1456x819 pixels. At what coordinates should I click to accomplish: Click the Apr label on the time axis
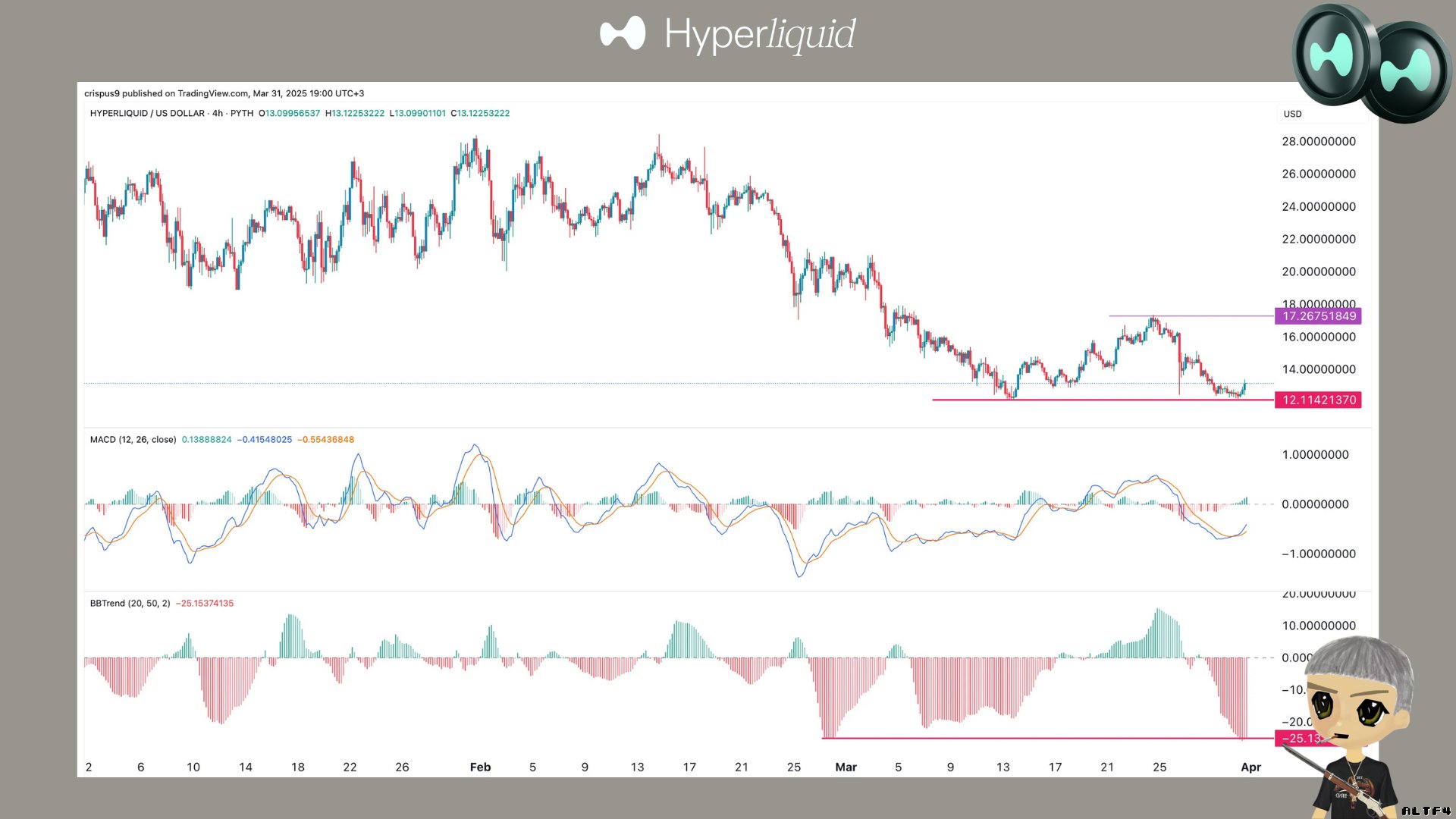(1250, 767)
